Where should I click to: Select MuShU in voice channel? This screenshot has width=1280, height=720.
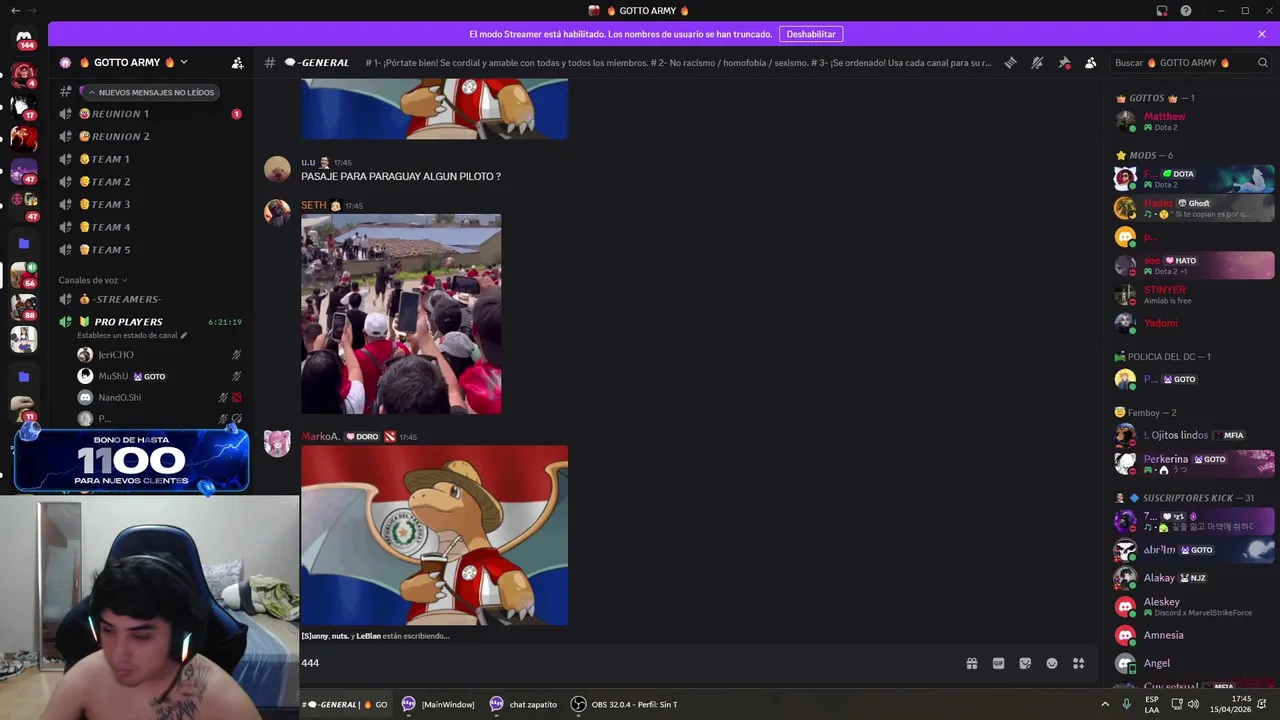point(160,376)
